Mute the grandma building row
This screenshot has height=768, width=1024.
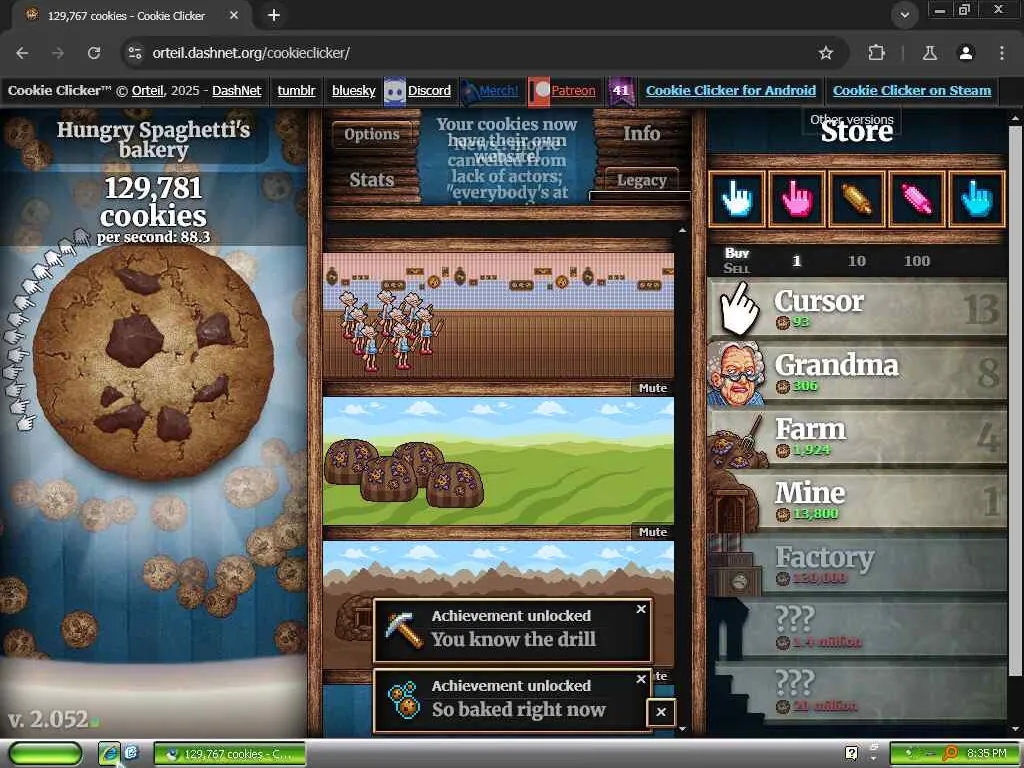point(652,388)
